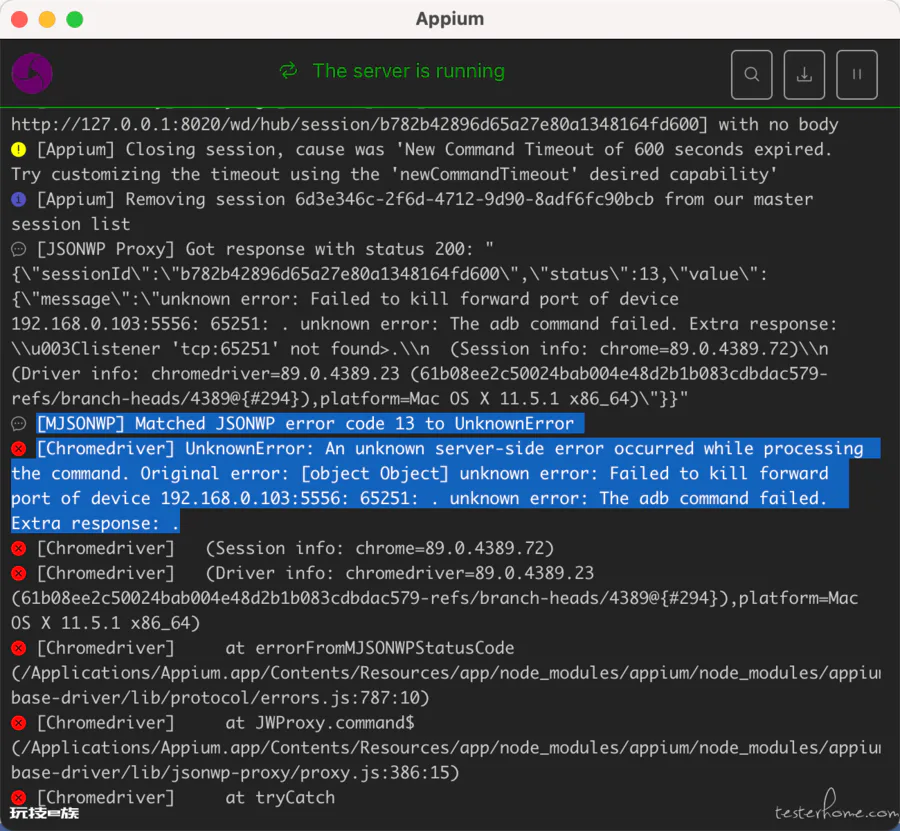Click '(Session info: chrome=89.0.4389.72)' error line
This screenshot has height=831, width=900.
[x=380, y=549]
